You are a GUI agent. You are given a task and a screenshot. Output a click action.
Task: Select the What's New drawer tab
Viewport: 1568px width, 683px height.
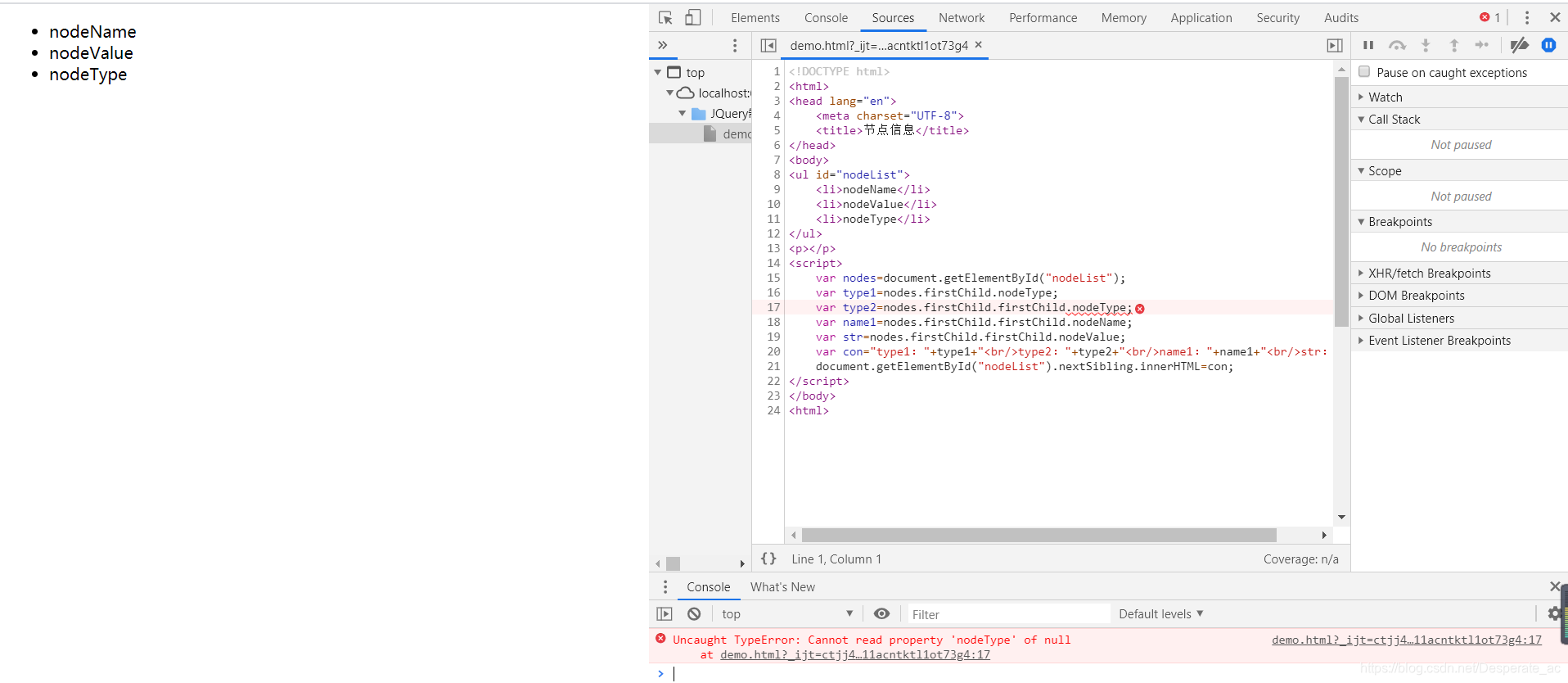(782, 587)
